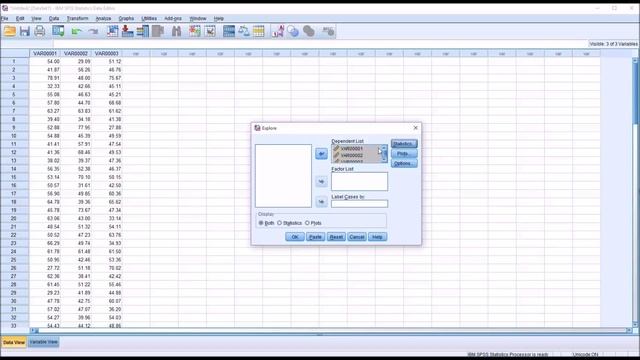Open the Add-ons menu
640x360 pixels.
click(173, 18)
